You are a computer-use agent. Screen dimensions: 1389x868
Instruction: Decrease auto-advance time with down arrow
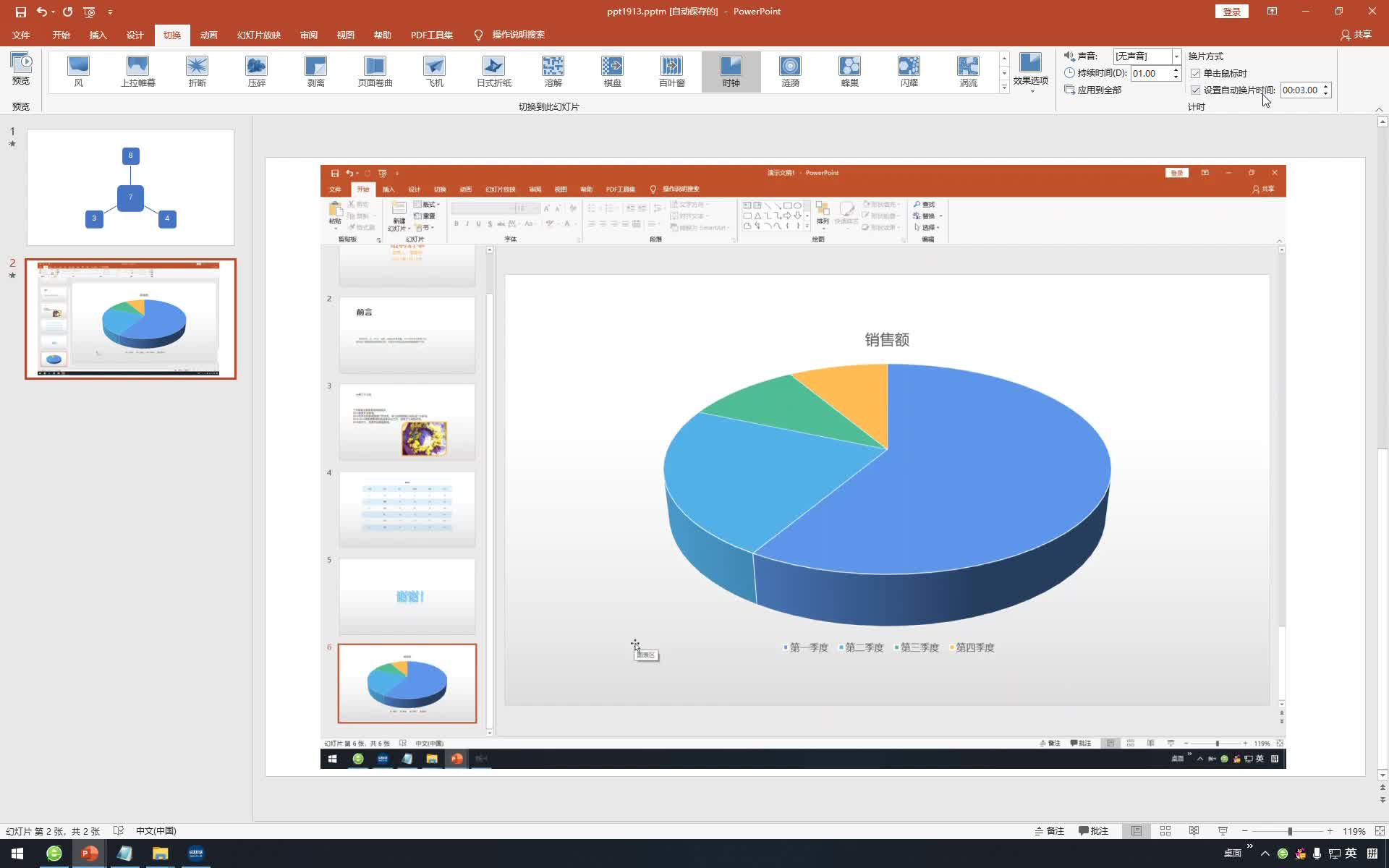1325,93
